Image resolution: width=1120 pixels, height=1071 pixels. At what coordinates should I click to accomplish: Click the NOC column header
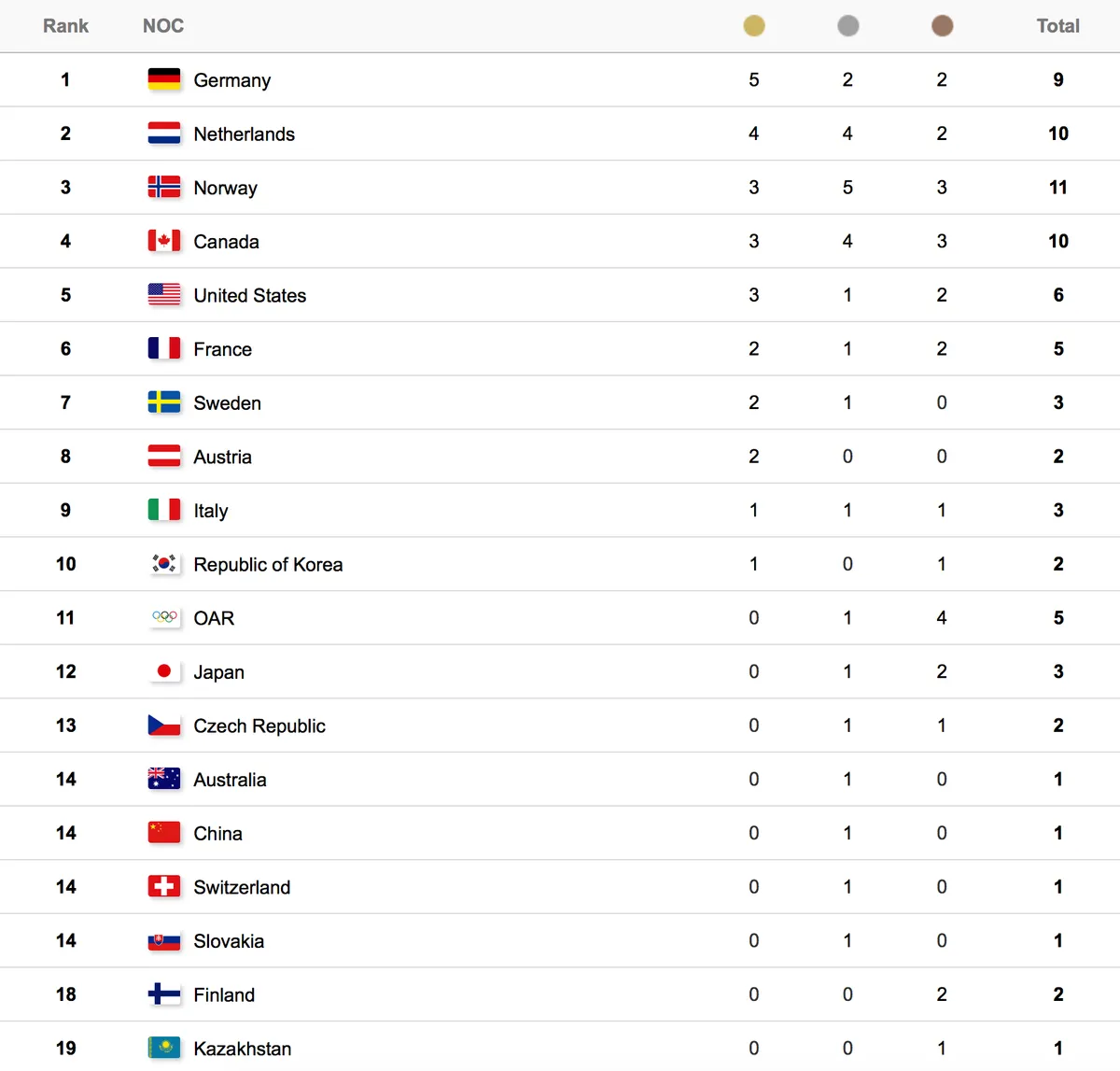(x=163, y=26)
